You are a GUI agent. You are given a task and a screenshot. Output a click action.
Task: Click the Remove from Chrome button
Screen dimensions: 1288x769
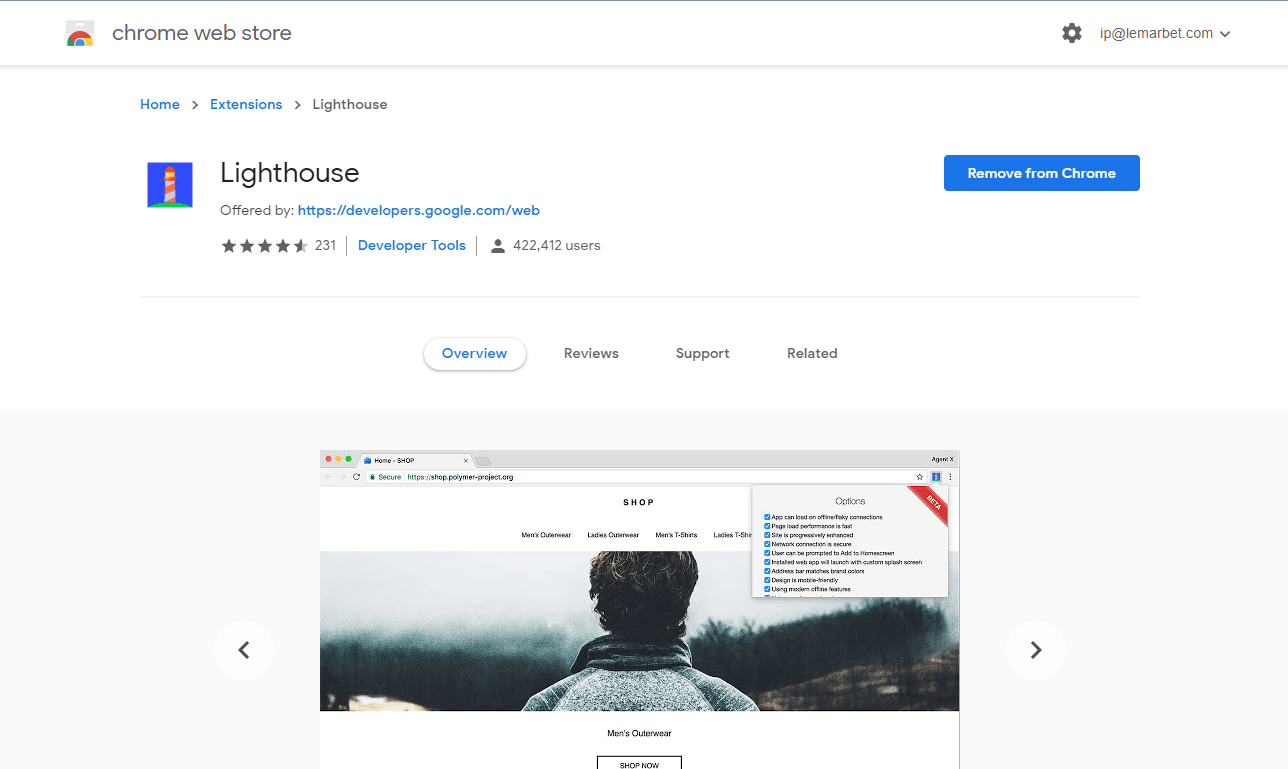(1042, 173)
